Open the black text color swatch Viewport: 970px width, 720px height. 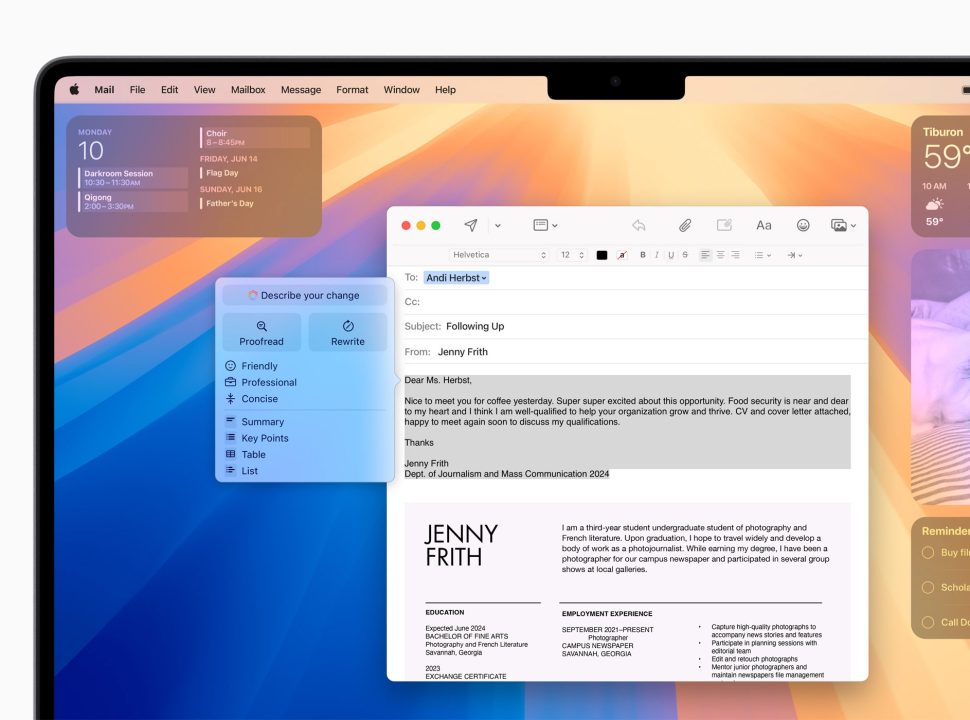601,255
